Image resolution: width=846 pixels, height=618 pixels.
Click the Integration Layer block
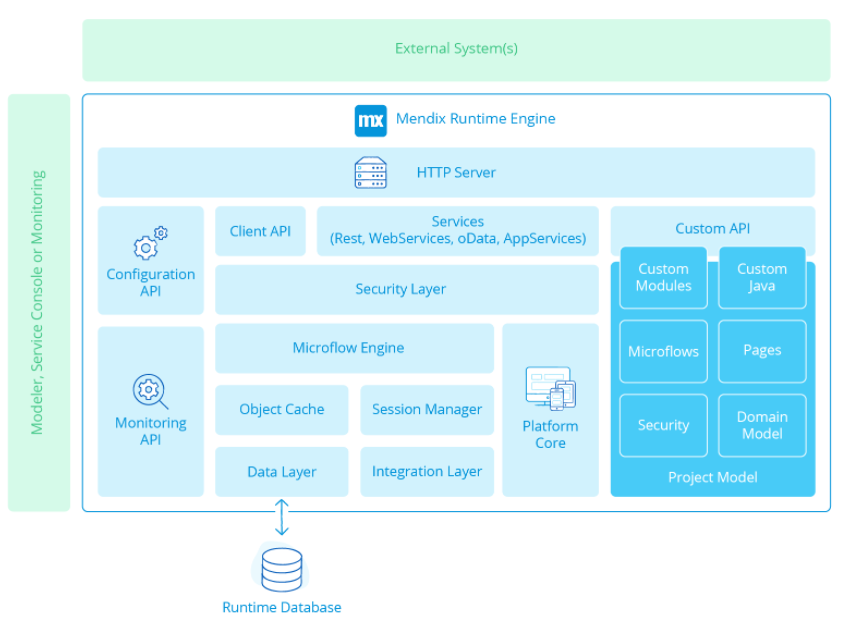tap(427, 472)
